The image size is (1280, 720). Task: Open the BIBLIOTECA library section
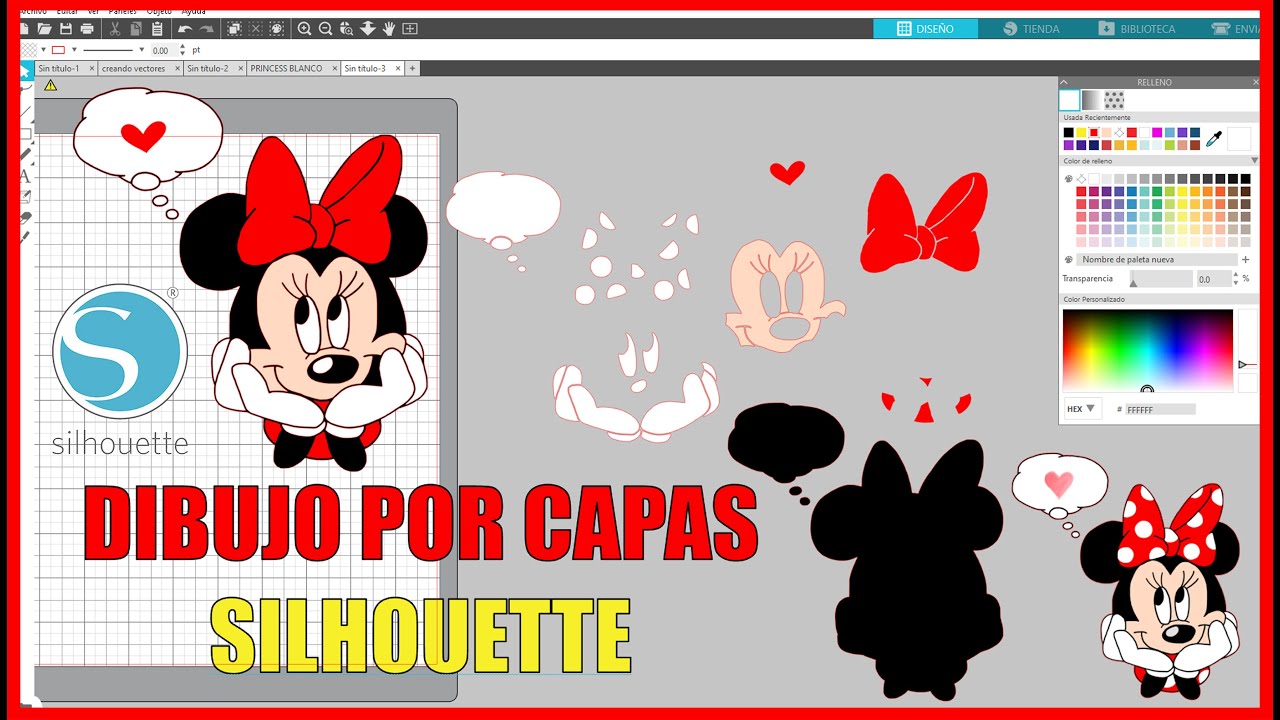click(1138, 29)
